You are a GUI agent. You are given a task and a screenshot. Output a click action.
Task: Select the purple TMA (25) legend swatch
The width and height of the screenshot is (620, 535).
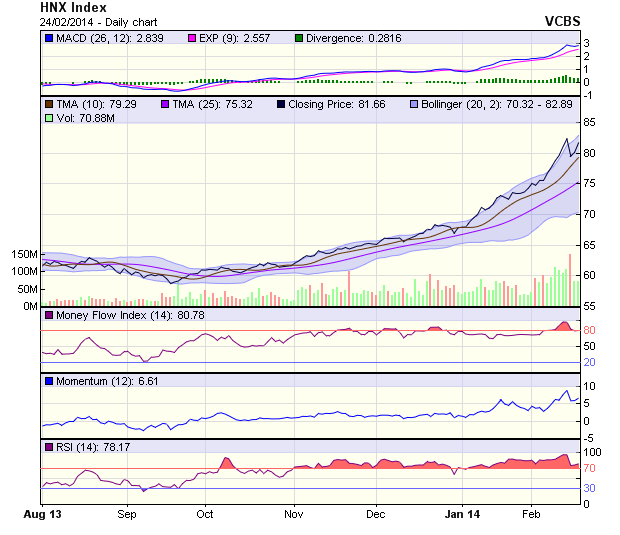pyautogui.click(x=164, y=103)
